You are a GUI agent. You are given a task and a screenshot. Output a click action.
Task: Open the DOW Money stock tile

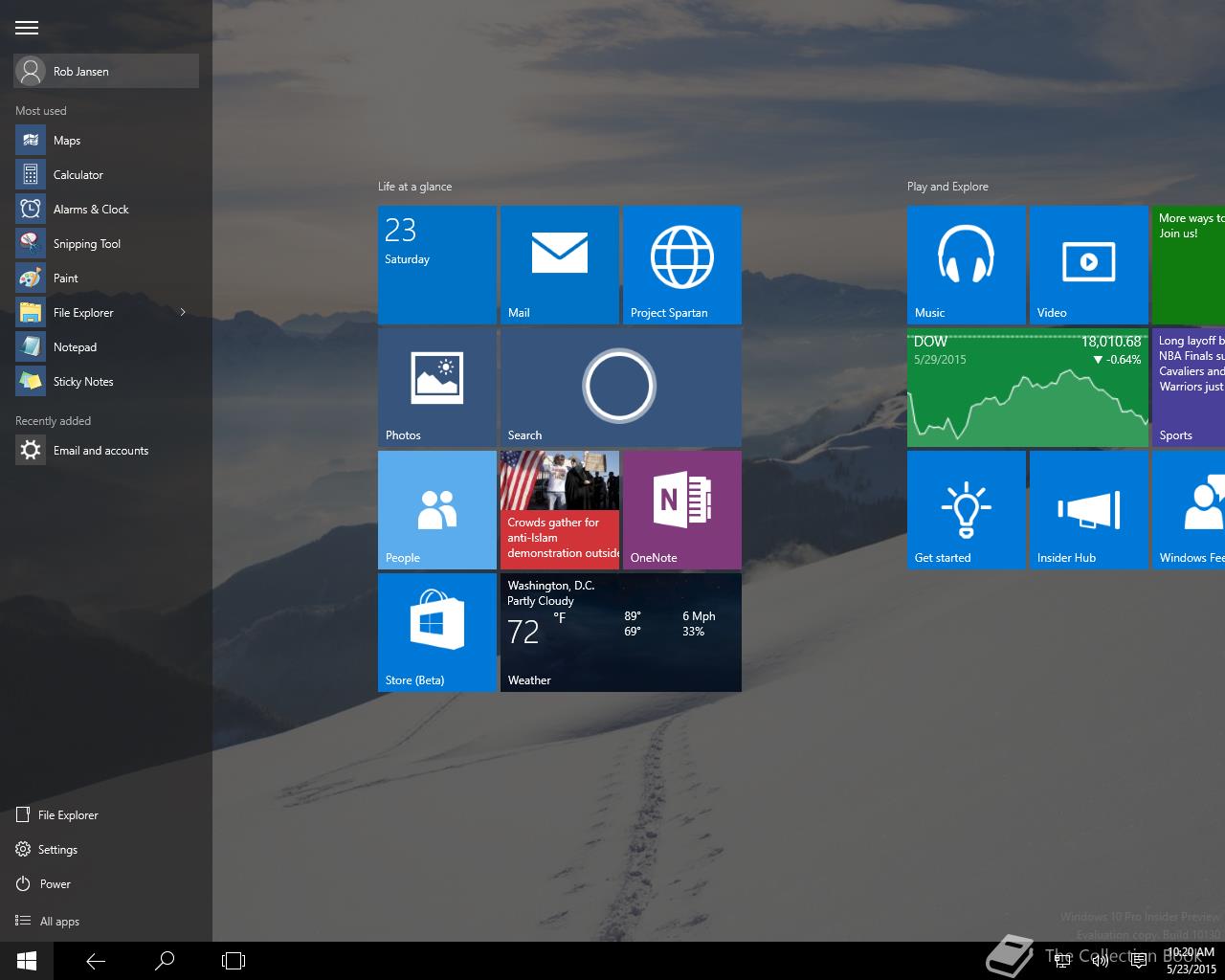point(1028,388)
